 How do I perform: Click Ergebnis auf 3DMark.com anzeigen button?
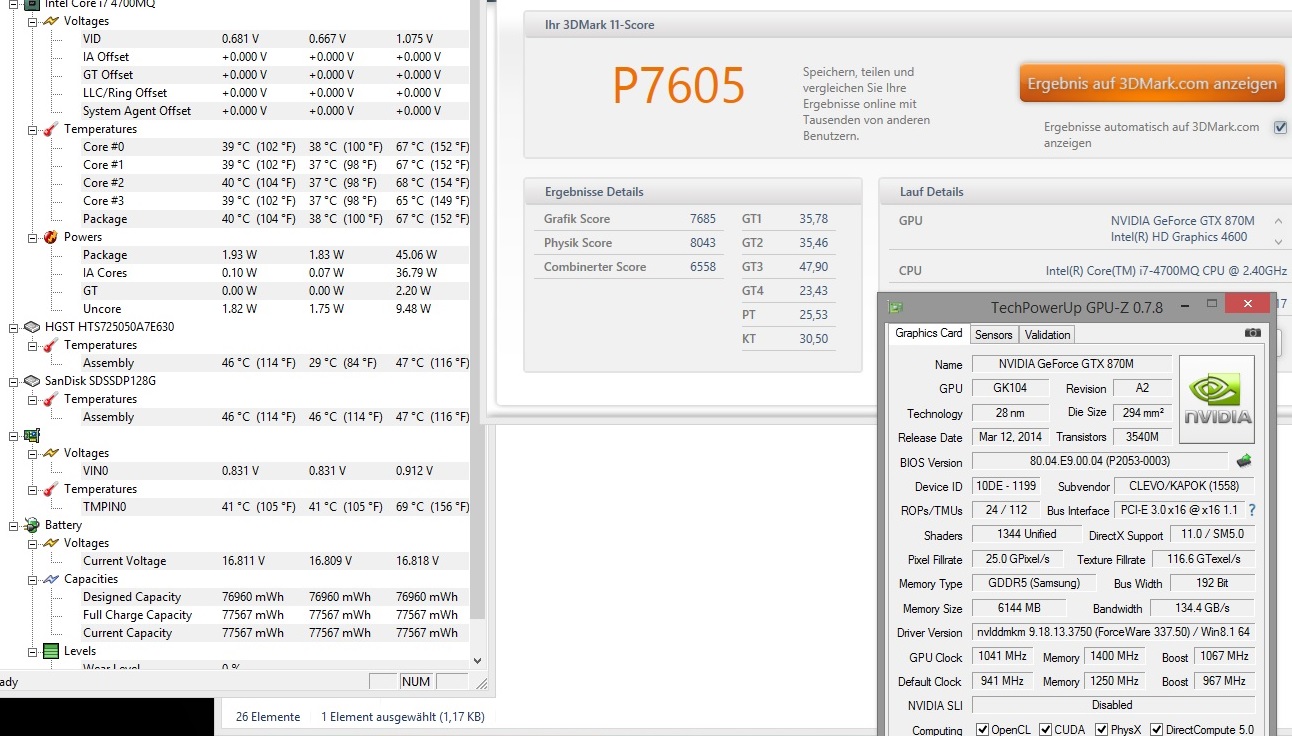[x=1152, y=84]
